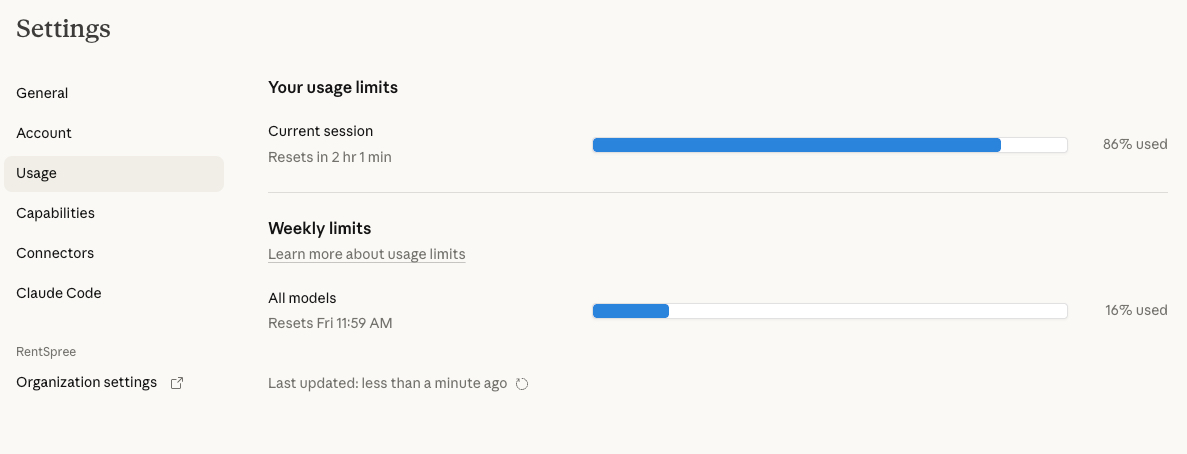
Task: Click the 86% used label
Action: coord(1135,144)
